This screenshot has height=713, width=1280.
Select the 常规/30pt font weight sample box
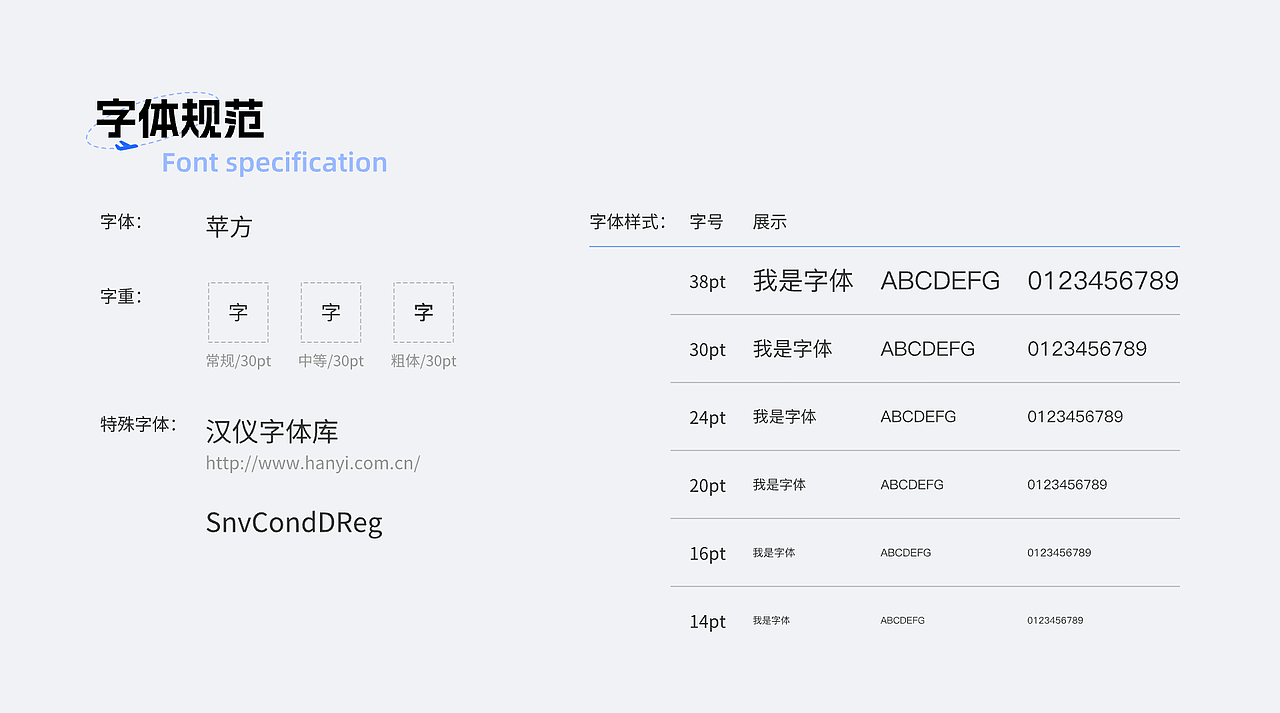(238, 312)
